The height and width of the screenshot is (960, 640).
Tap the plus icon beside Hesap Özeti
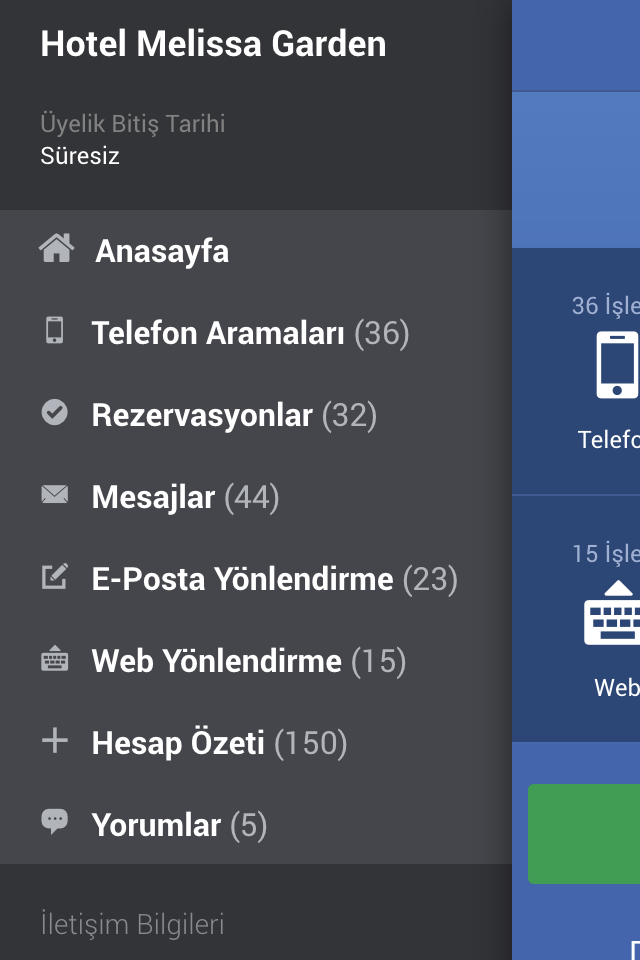pos(55,740)
